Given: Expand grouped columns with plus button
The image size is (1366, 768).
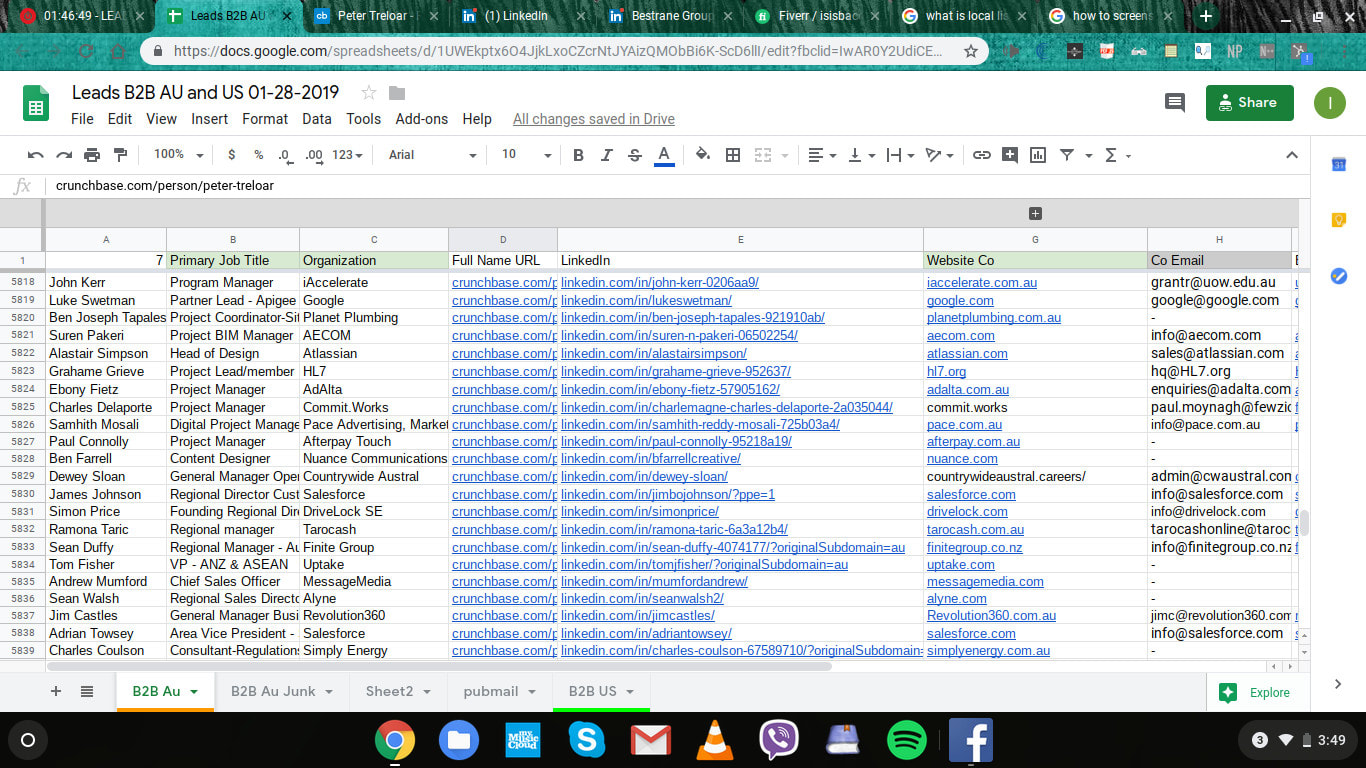Looking at the screenshot, I should click(1035, 213).
